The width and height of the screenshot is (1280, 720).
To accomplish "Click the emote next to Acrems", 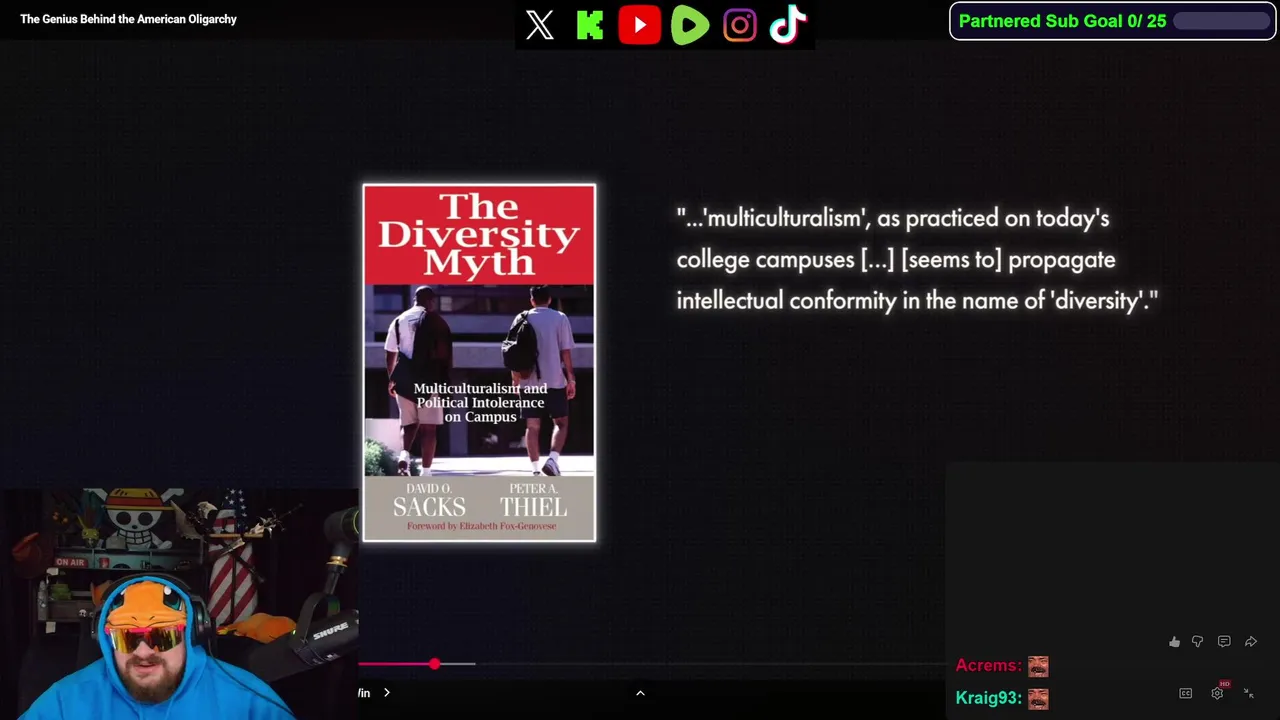I will [x=1038, y=666].
